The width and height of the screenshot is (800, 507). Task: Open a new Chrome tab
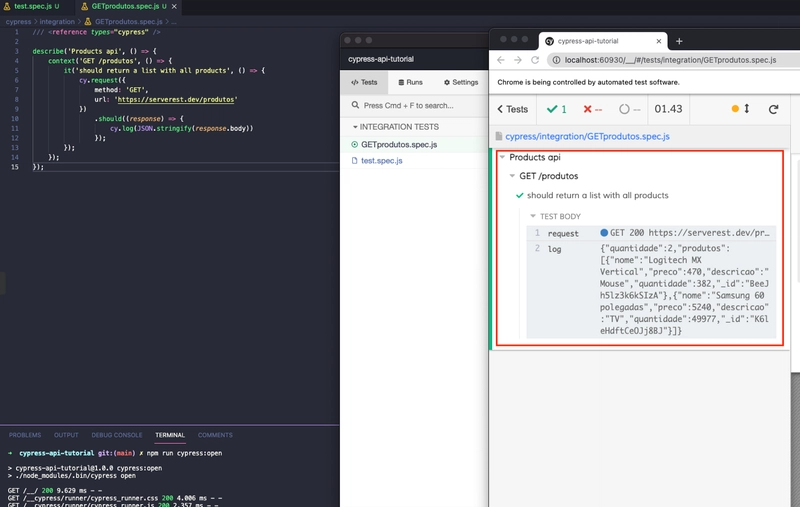point(679,41)
